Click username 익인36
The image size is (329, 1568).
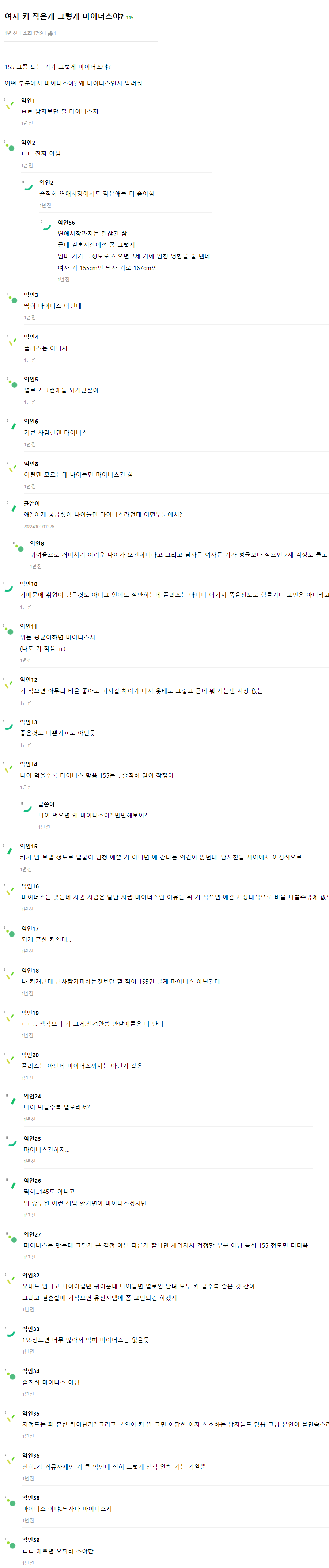pos(31,1455)
